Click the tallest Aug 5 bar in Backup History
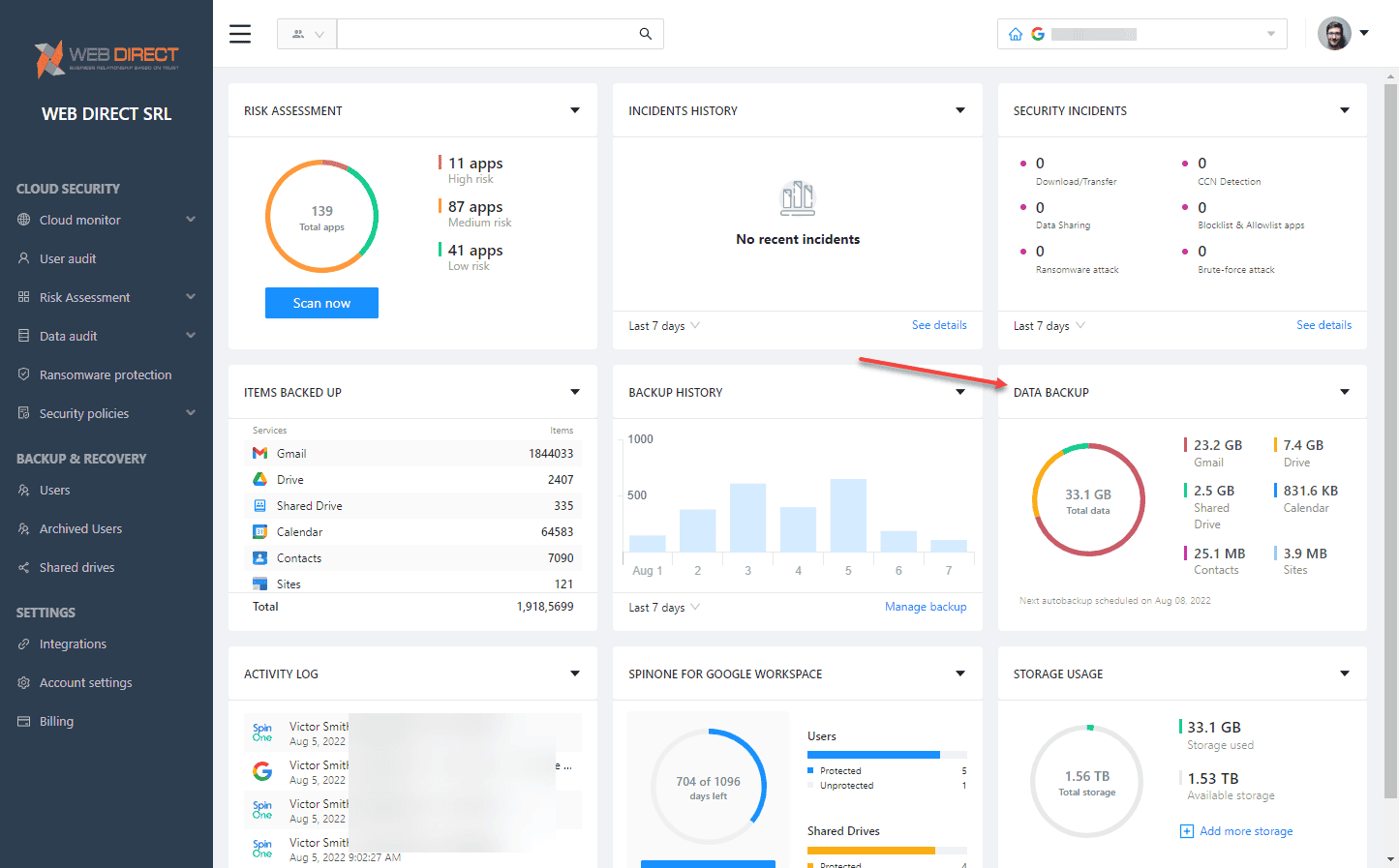The width and height of the screenshot is (1399, 868). (x=848, y=516)
